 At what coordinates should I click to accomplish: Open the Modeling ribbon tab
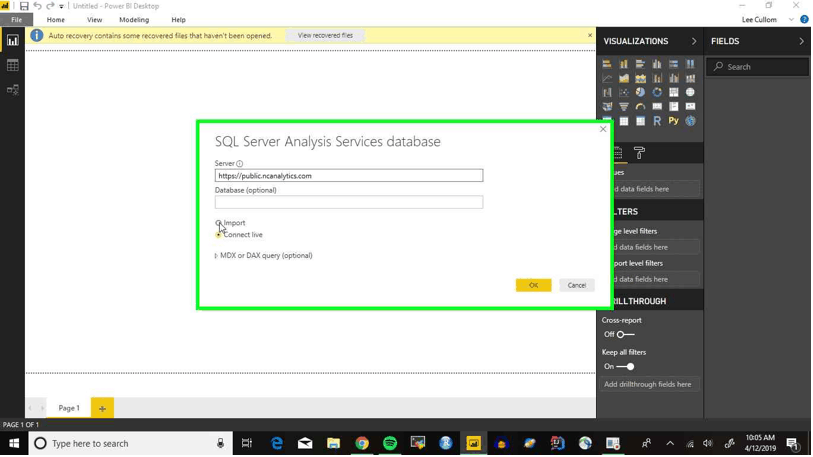pos(134,20)
